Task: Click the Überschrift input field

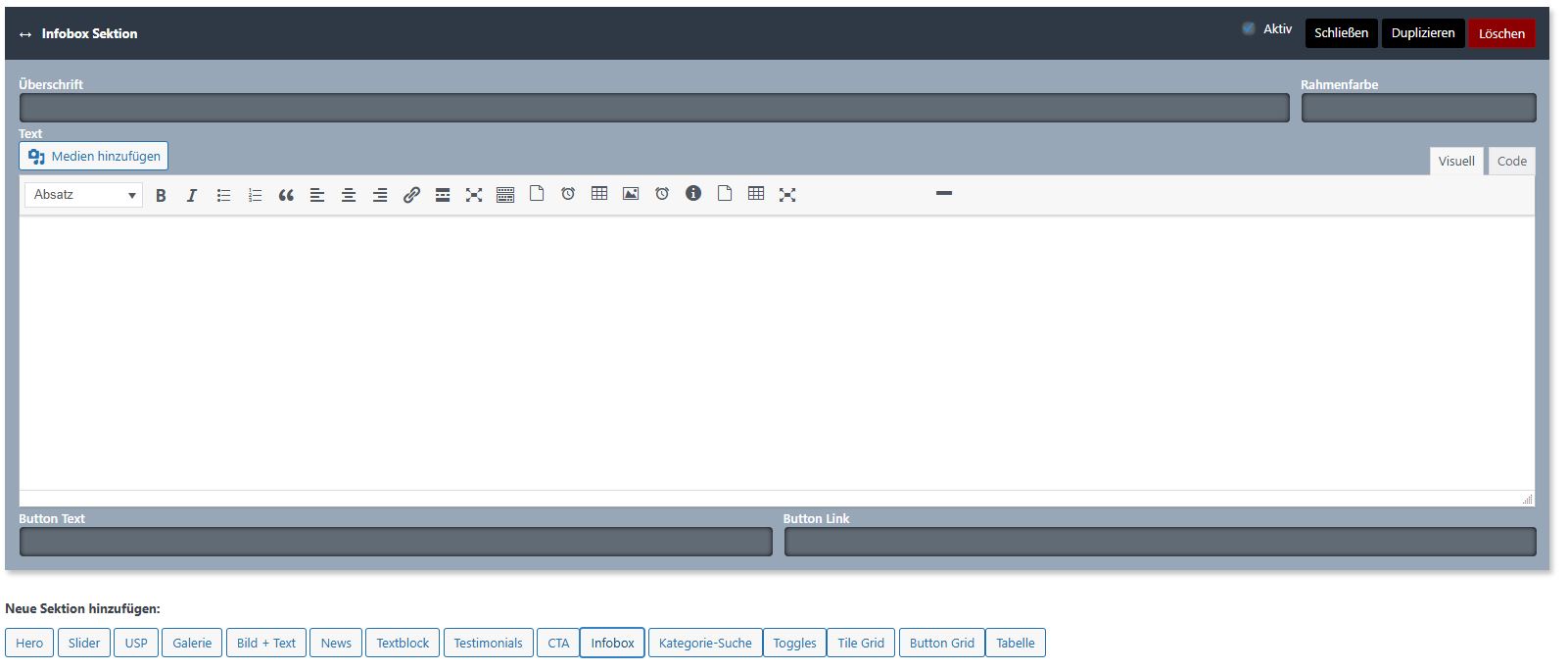Action: (653, 108)
